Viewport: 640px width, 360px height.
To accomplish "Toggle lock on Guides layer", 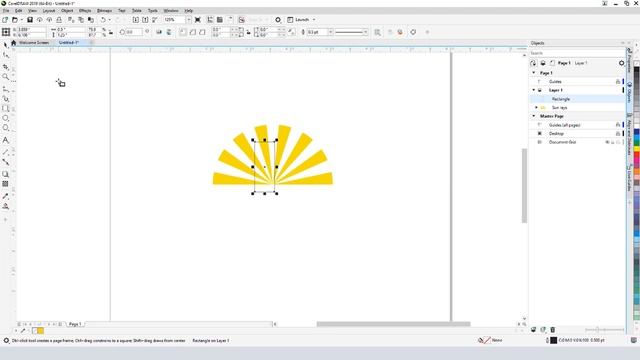I will pyautogui.click(x=618, y=82).
